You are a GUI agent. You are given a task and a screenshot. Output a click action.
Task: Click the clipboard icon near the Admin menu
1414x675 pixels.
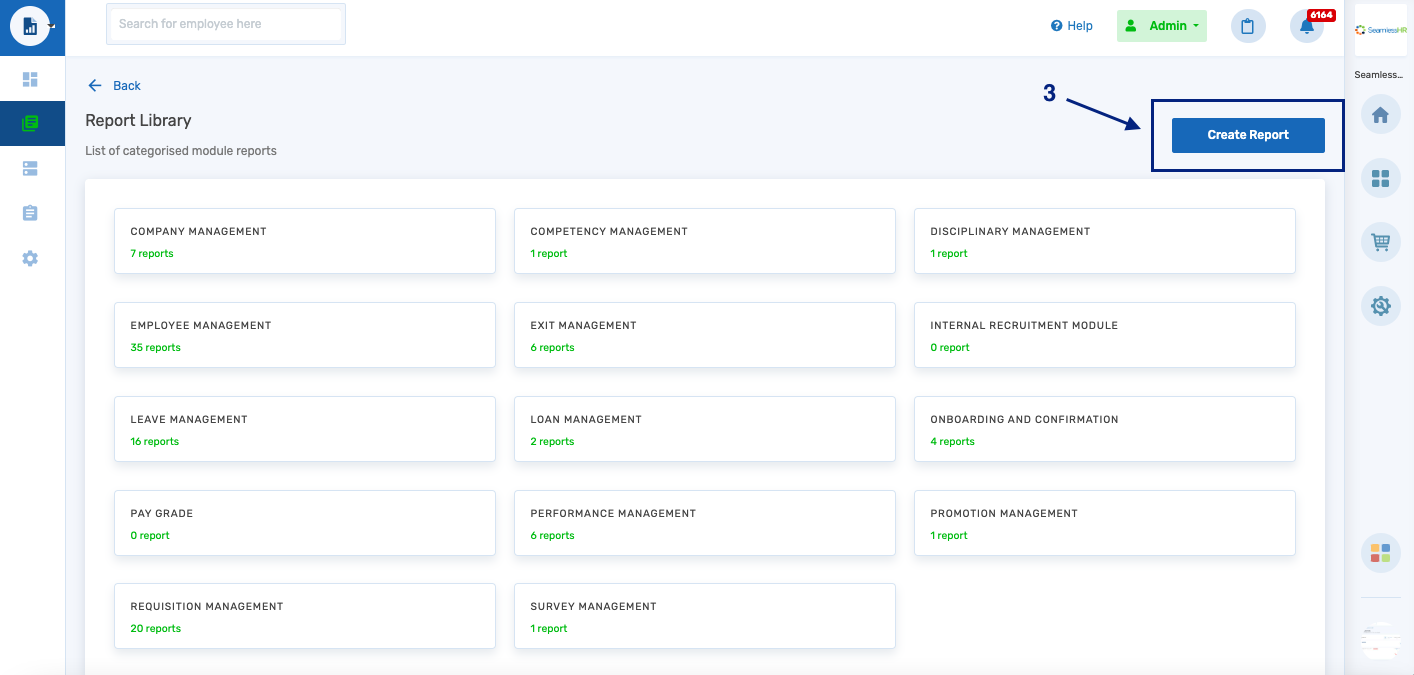pos(1247,25)
